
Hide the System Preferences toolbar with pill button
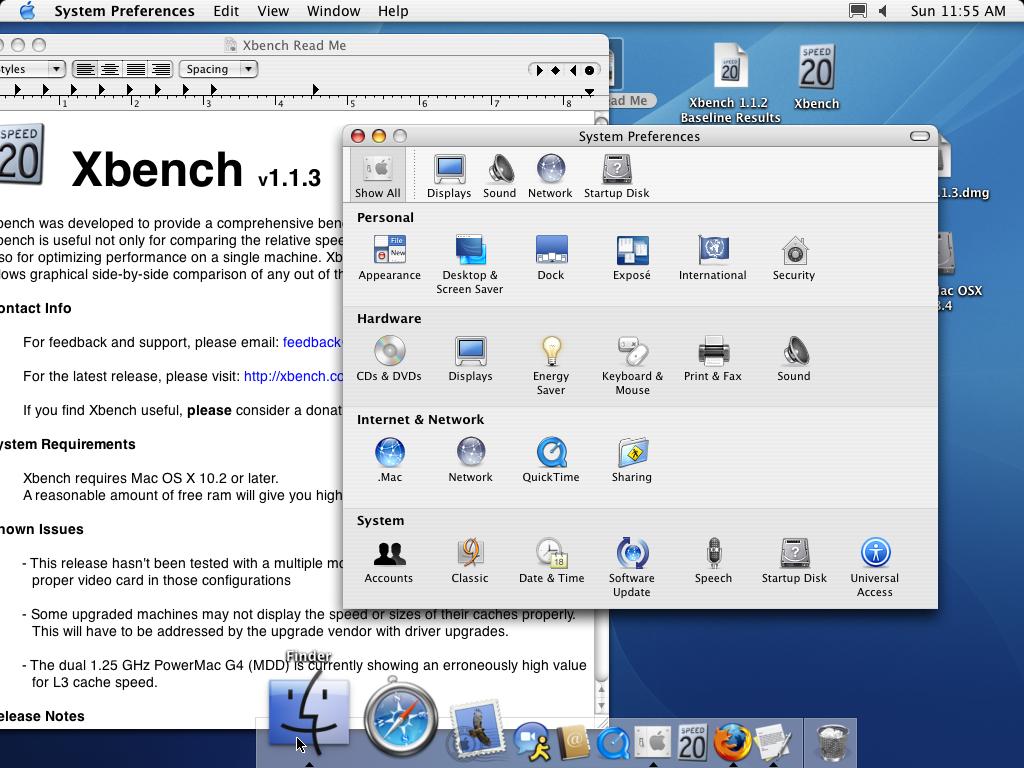point(920,136)
